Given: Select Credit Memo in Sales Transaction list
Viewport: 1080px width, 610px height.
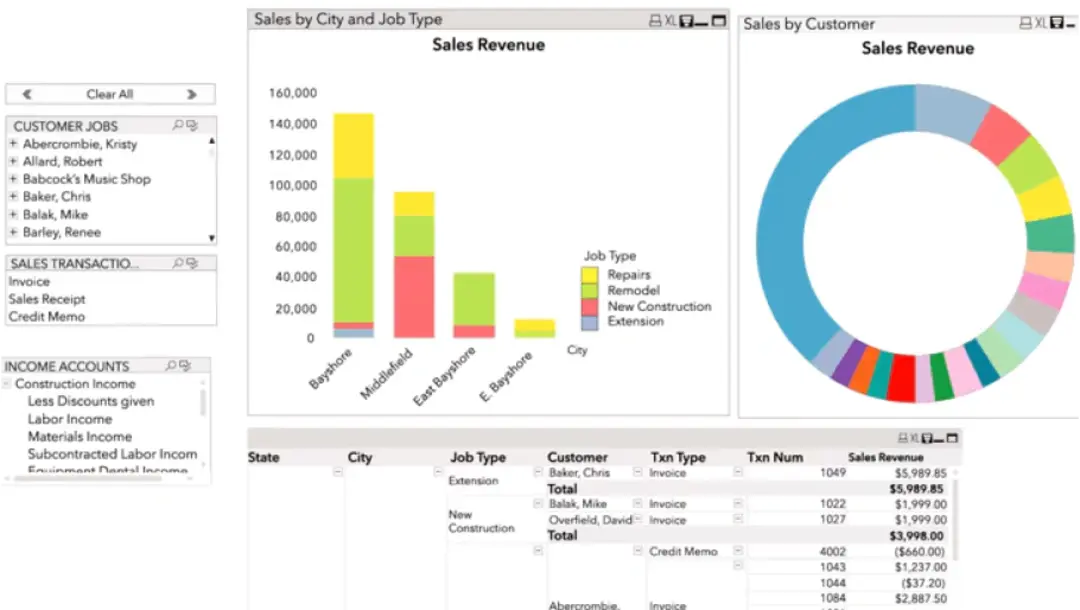Looking at the screenshot, I should pyautogui.click(x=47, y=317).
